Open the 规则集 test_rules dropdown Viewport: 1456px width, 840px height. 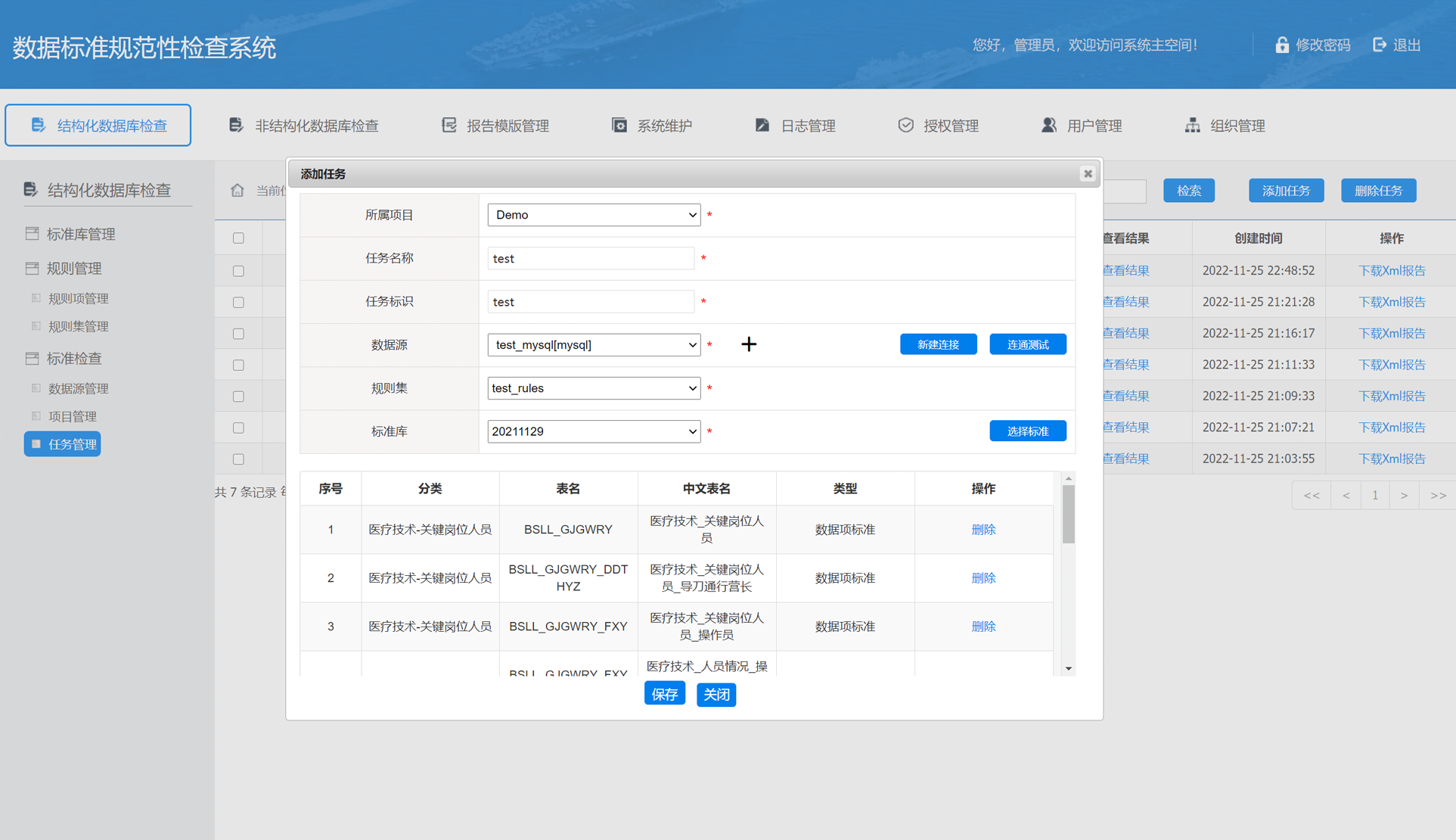(594, 388)
